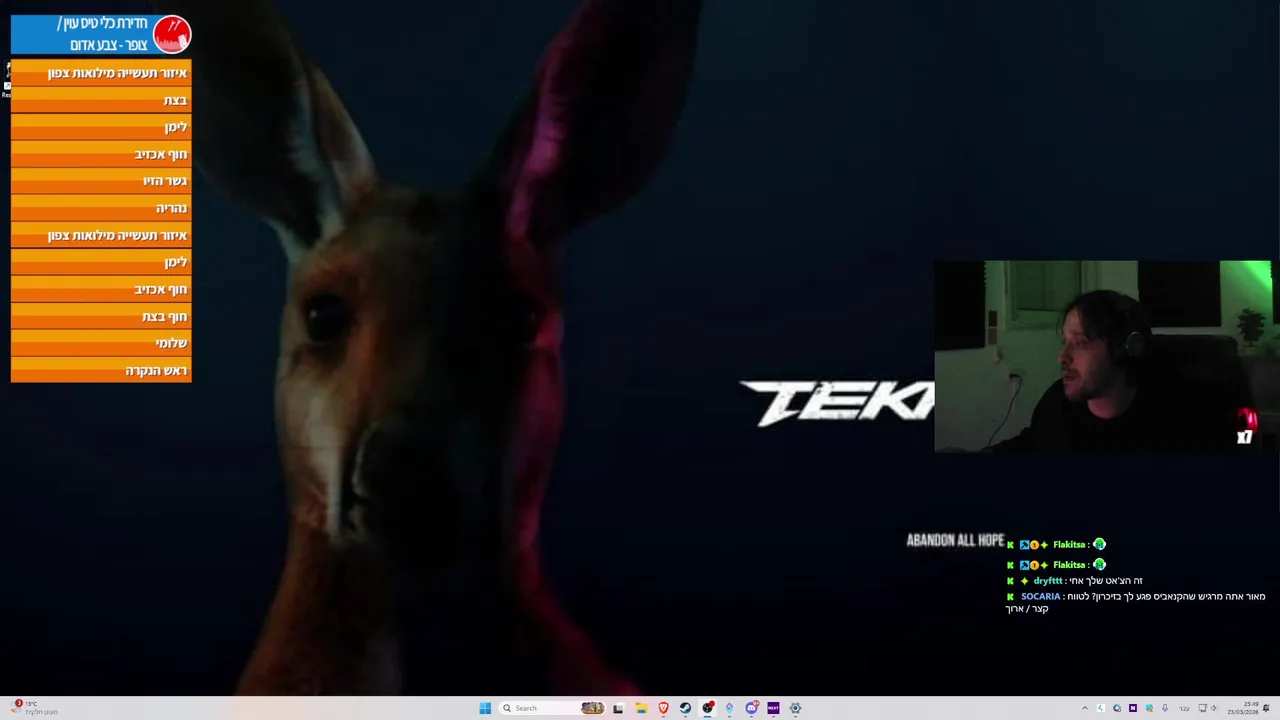
Task: Open the volume control in the system tray
Action: click(x=1214, y=708)
